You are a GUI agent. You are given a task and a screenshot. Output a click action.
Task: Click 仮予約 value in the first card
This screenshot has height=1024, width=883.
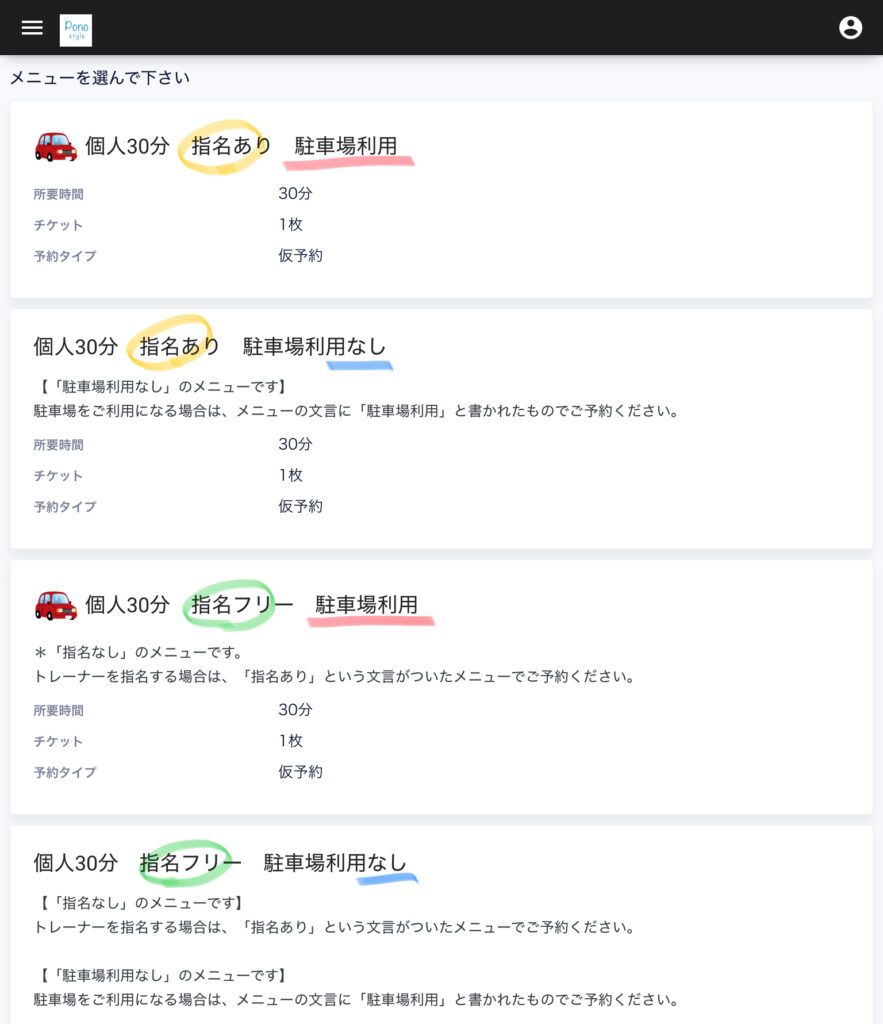(x=300, y=256)
